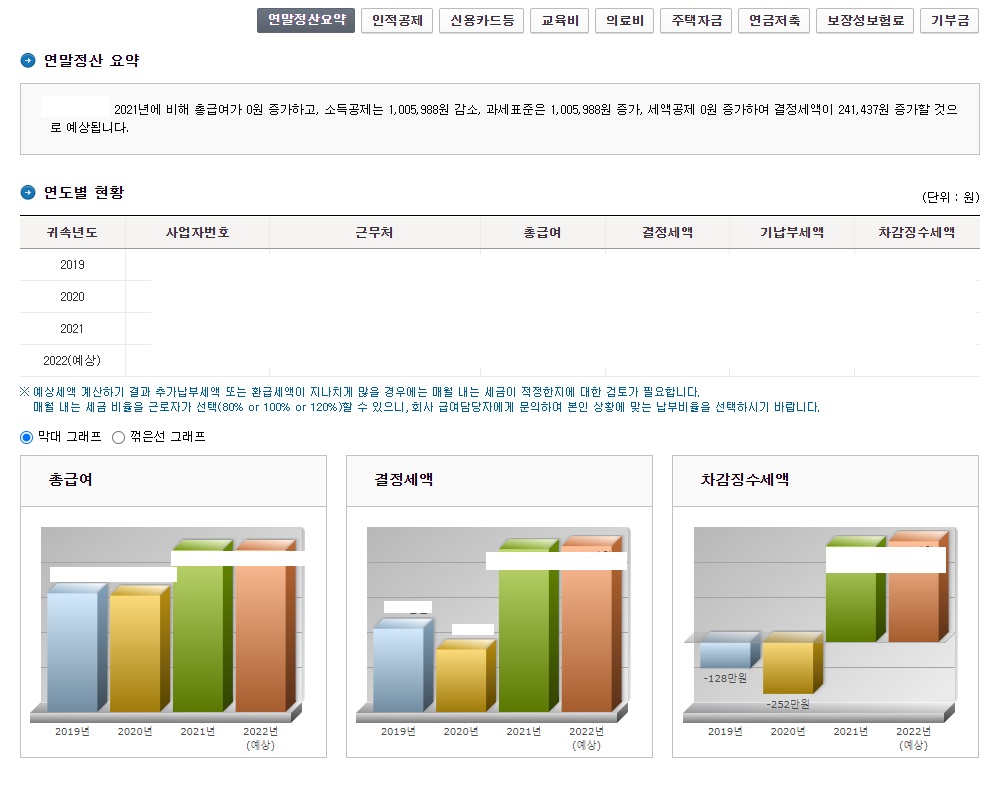Image resolution: width=996 pixels, height=785 pixels.
Task: Open the 기부금 tab
Action: point(949,20)
